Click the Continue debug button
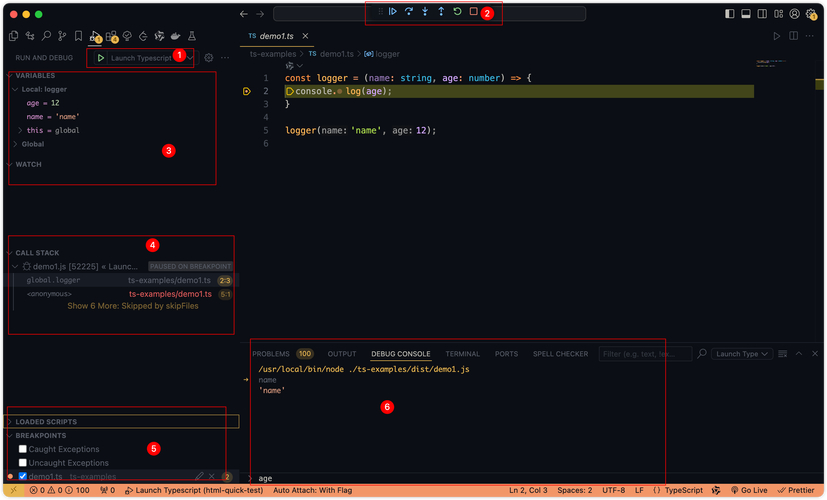Image resolution: width=827 pixels, height=500 pixels. point(393,12)
